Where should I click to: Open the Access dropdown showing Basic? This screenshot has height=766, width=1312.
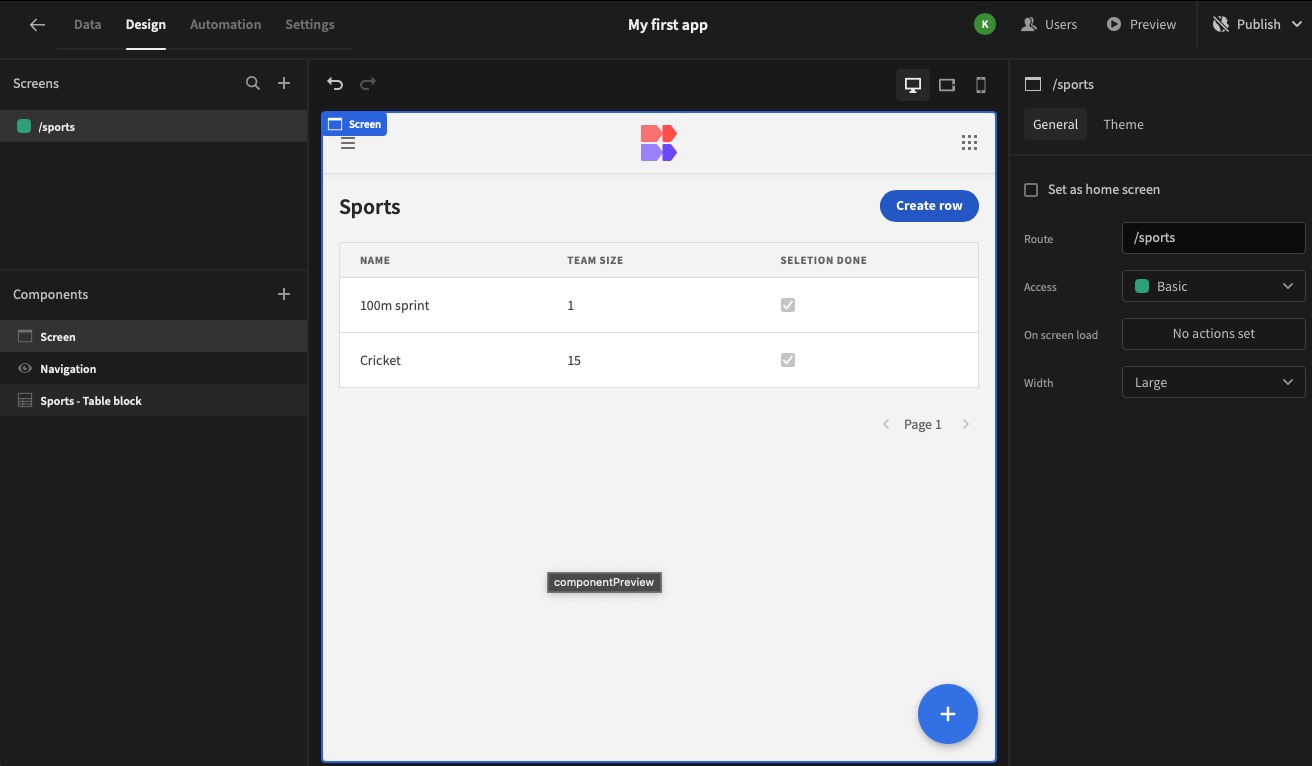1213,286
